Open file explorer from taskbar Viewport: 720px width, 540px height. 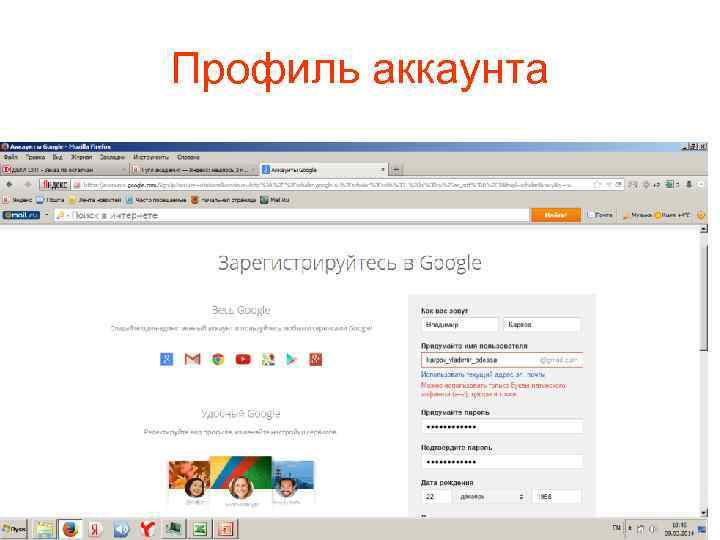[x=44, y=529]
